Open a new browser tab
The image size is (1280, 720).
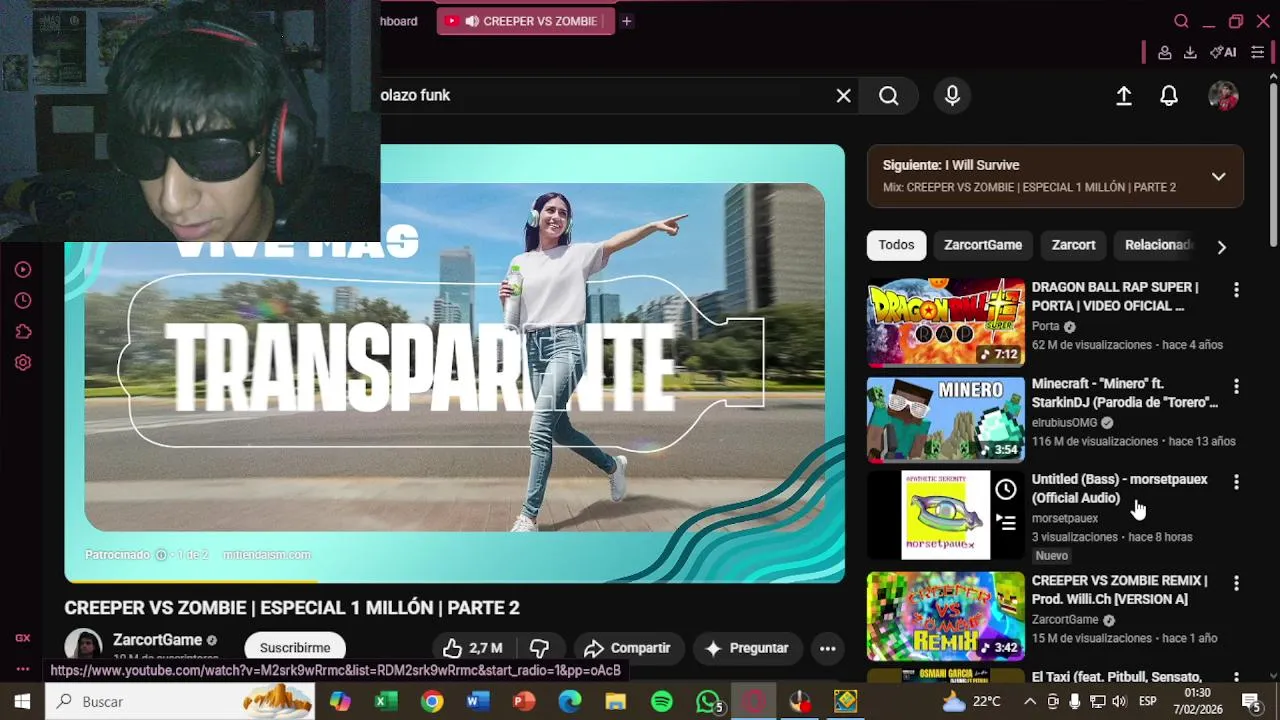(627, 21)
